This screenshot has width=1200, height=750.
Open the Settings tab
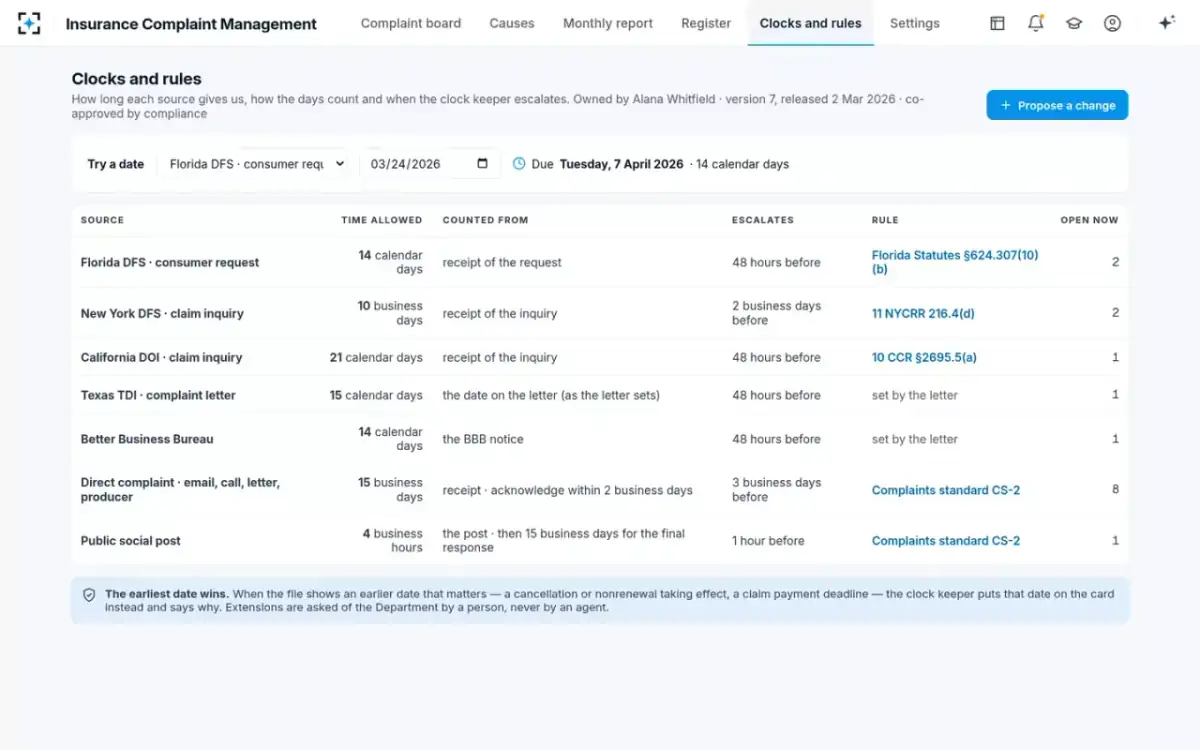(915, 23)
